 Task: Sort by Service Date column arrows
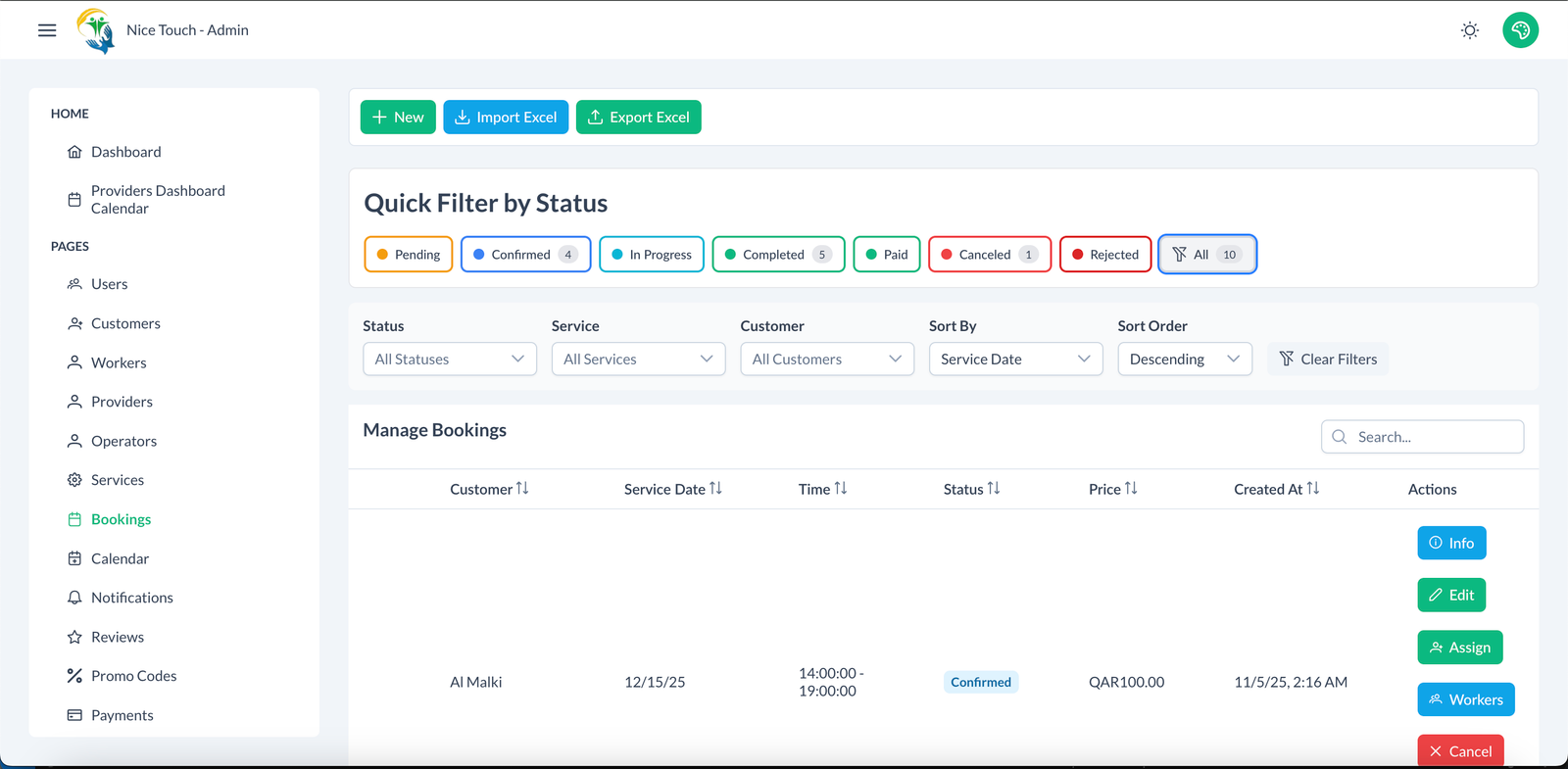point(715,488)
